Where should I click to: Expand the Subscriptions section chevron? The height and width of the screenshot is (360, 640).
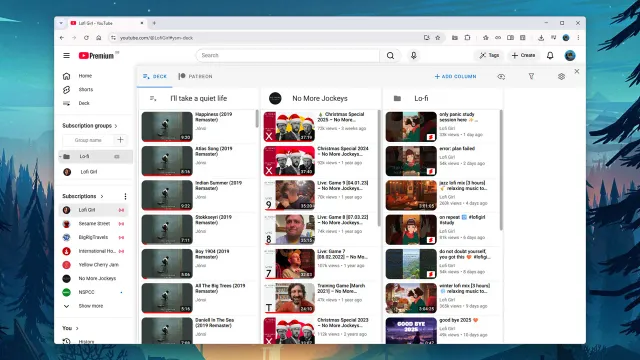click(x=102, y=196)
